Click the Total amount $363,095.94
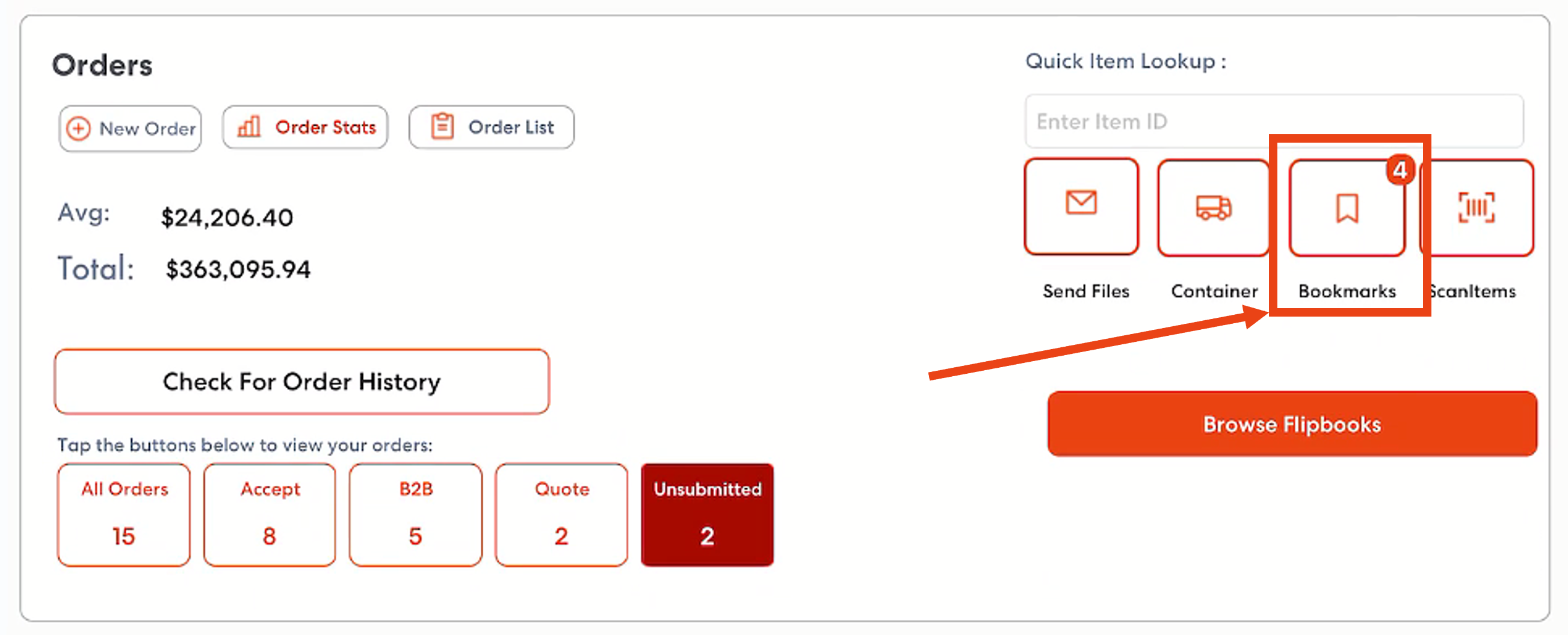Viewport: 1568px width, 635px height. (x=239, y=268)
